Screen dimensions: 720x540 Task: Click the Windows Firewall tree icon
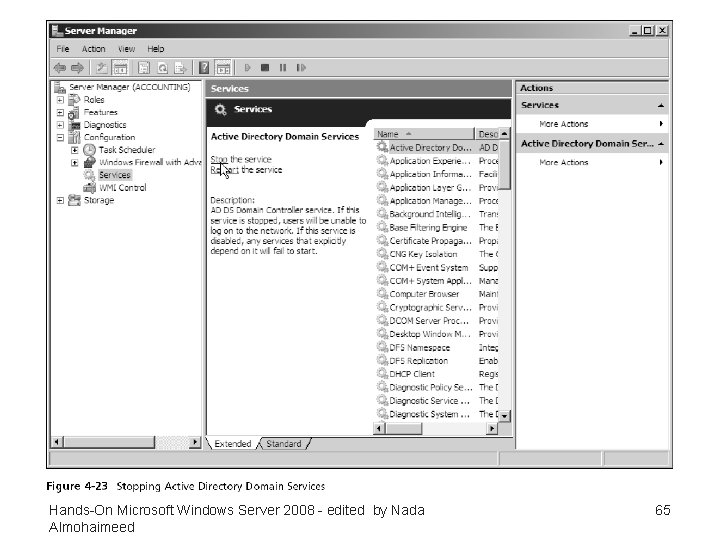point(90,163)
